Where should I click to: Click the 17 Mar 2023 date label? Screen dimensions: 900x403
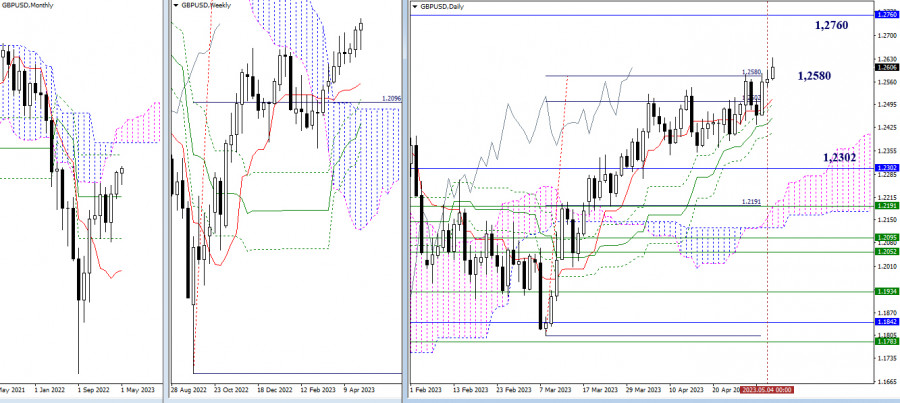(x=600, y=389)
